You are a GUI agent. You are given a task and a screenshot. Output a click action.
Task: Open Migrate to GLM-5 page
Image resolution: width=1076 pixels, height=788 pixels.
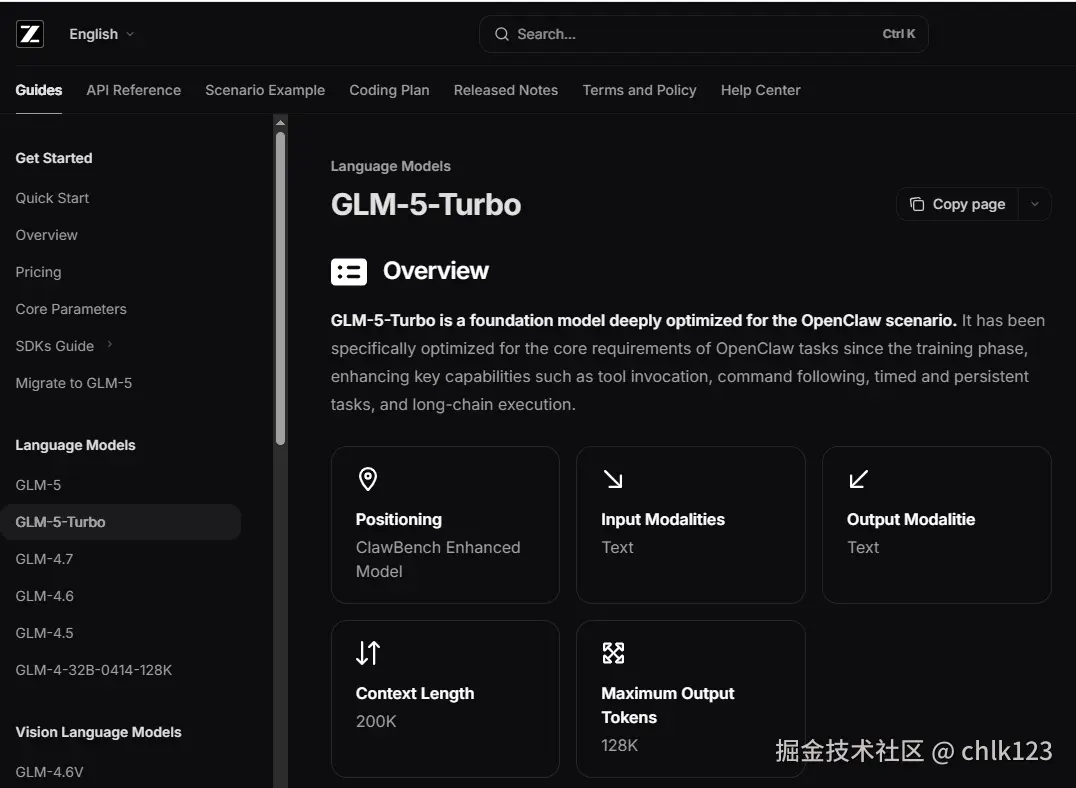pyautogui.click(x=73, y=383)
